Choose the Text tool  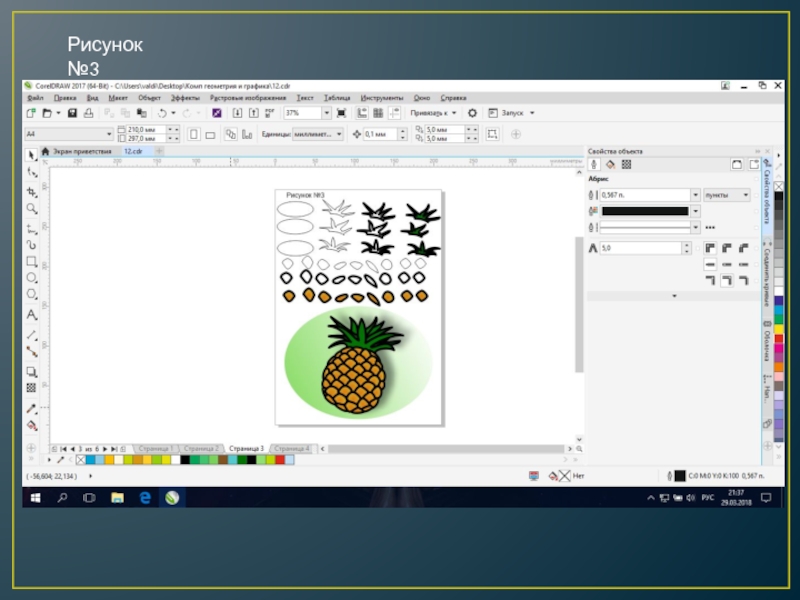(32, 315)
